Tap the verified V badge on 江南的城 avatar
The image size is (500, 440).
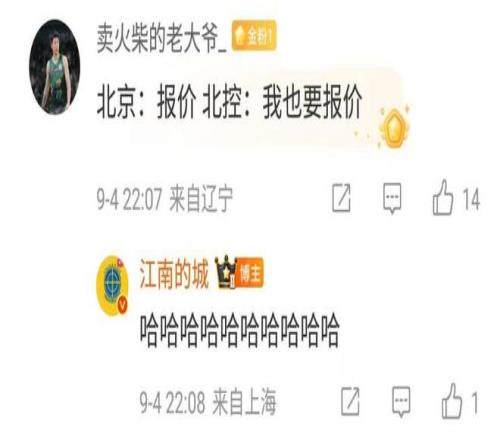coord(122,304)
